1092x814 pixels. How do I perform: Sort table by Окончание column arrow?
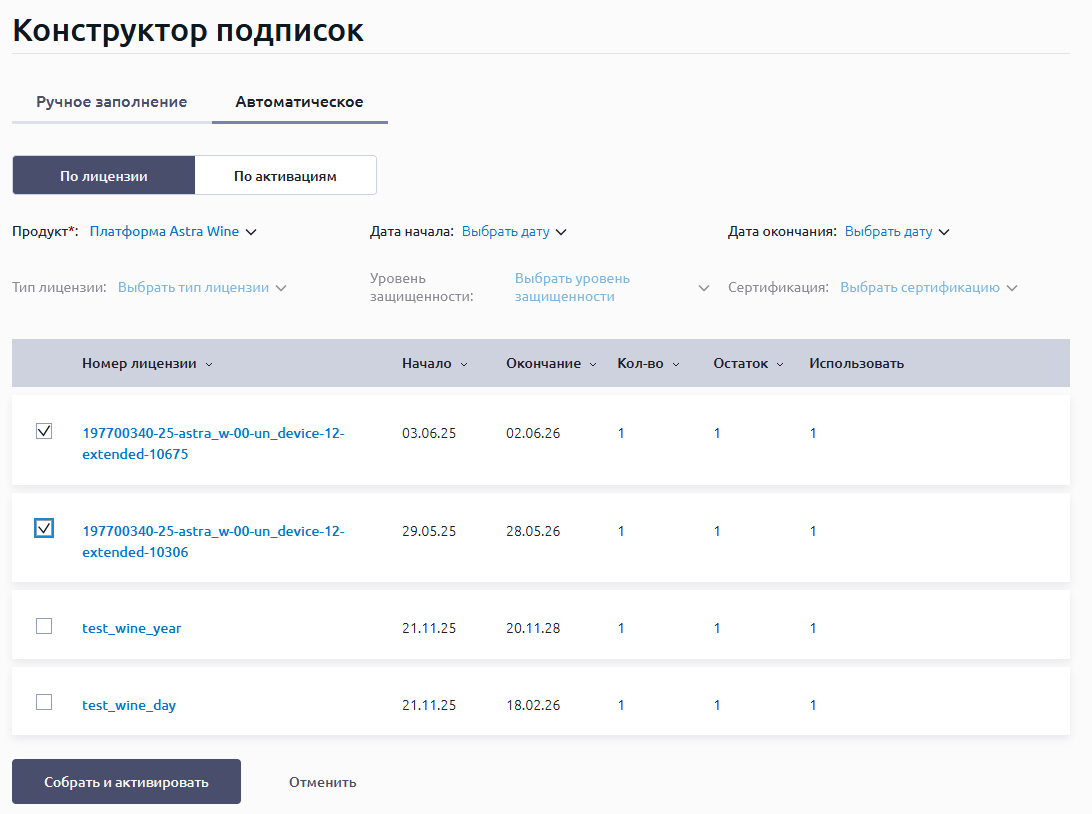pyautogui.click(x=593, y=364)
